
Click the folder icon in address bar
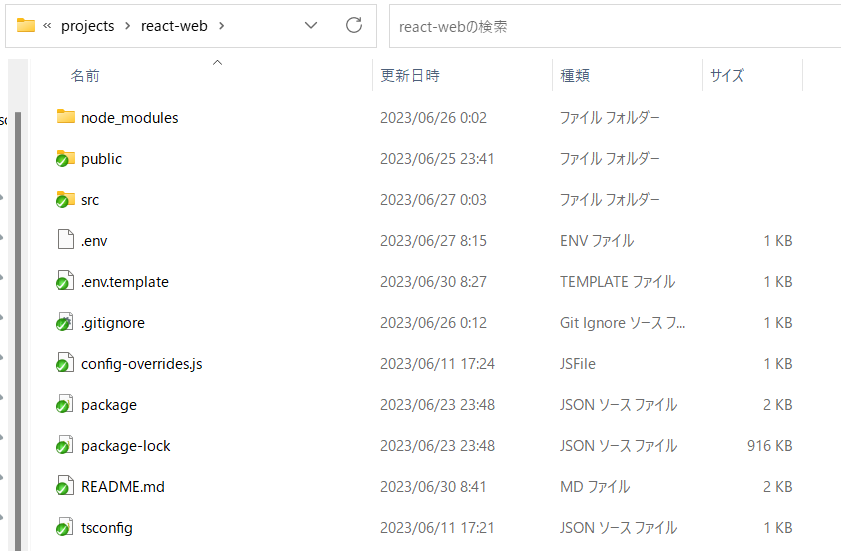pyautogui.click(x=26, y=25)
